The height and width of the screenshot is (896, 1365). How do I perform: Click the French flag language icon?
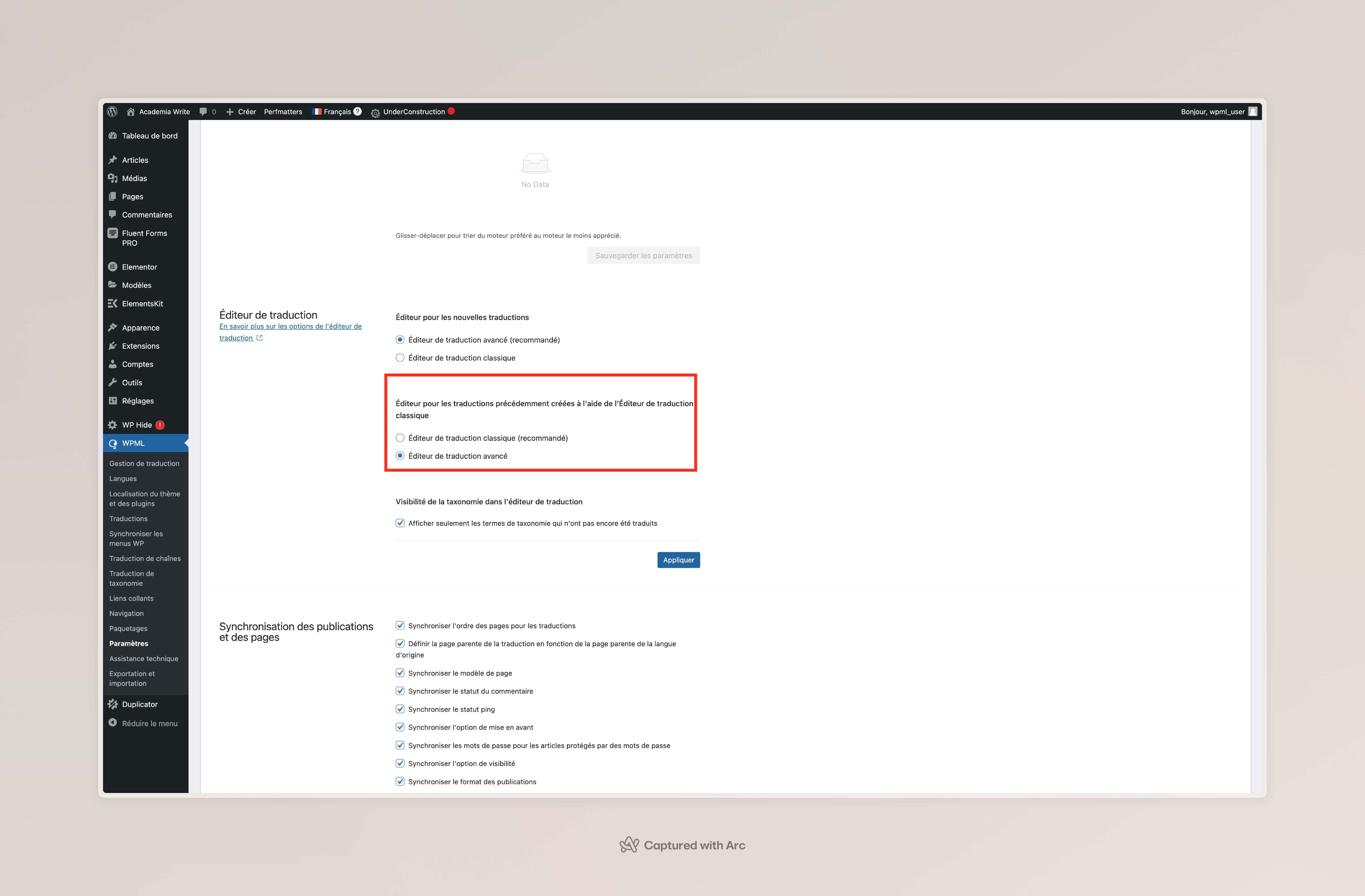point(317,111)
